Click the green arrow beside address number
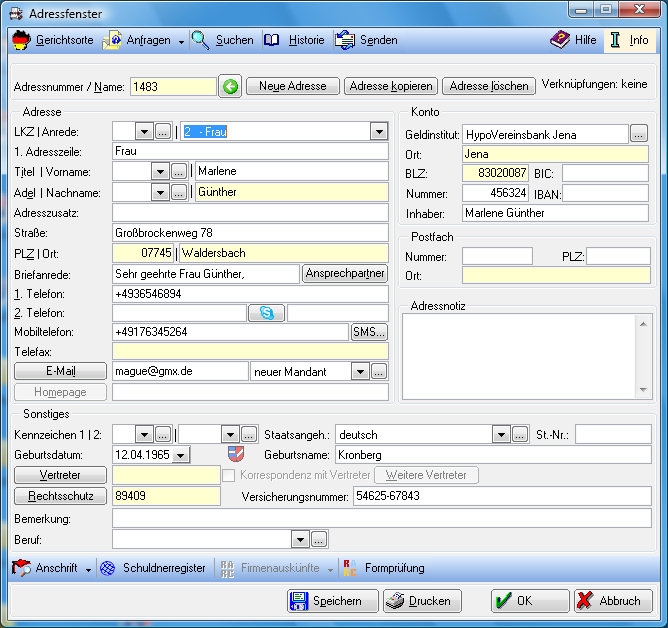 click(x=230, y=87)
